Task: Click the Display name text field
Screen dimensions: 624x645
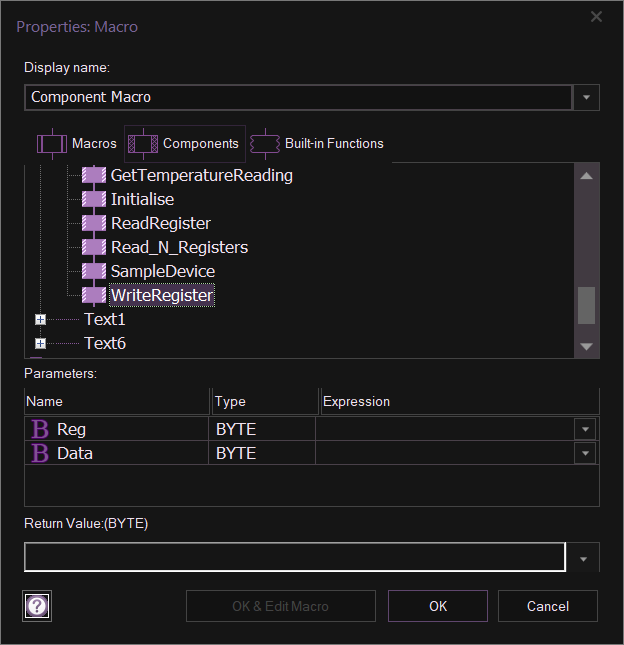Action: (x=298, y=97)
